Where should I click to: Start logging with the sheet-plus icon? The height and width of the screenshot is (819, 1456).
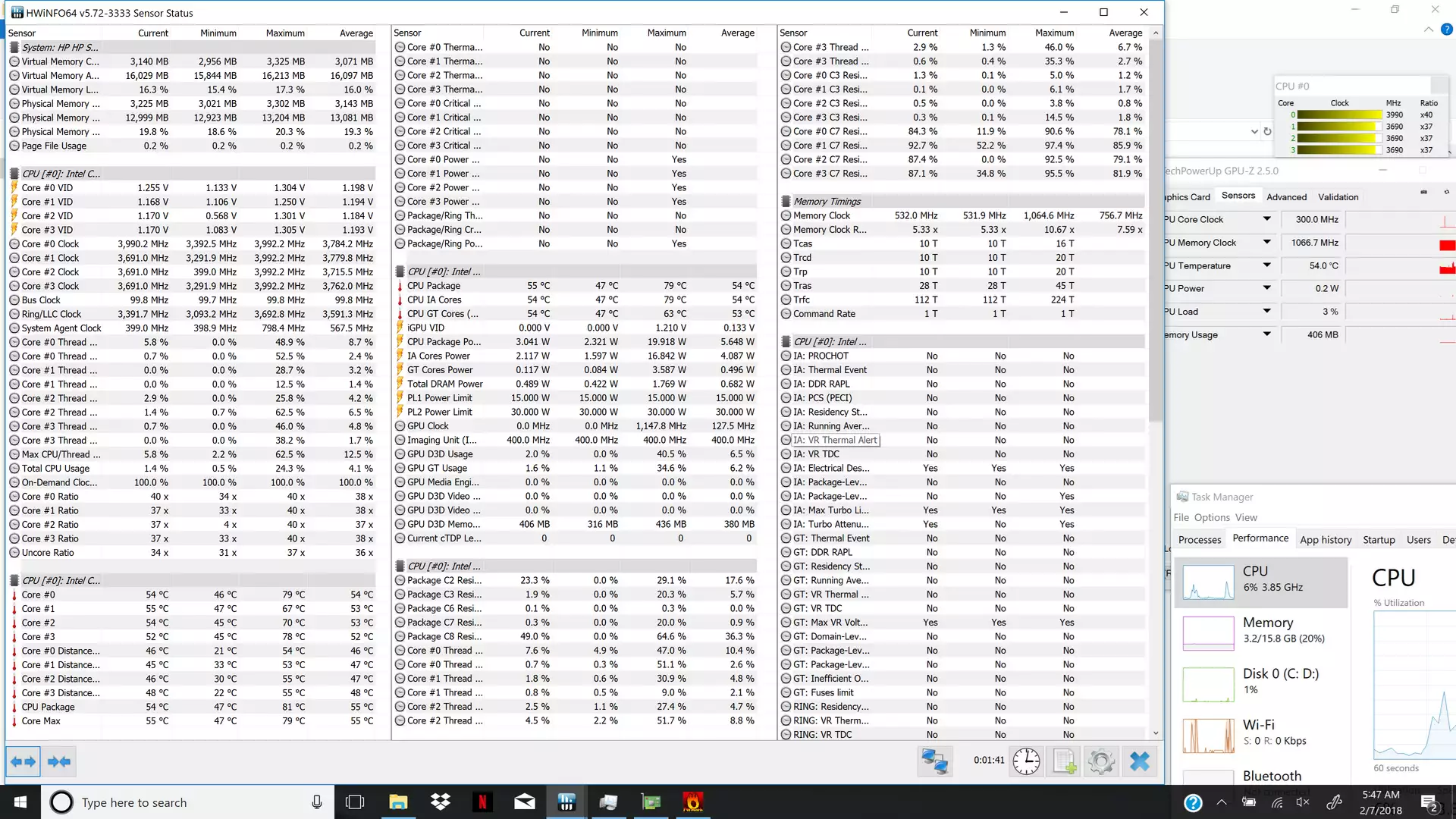point(1064,761)
